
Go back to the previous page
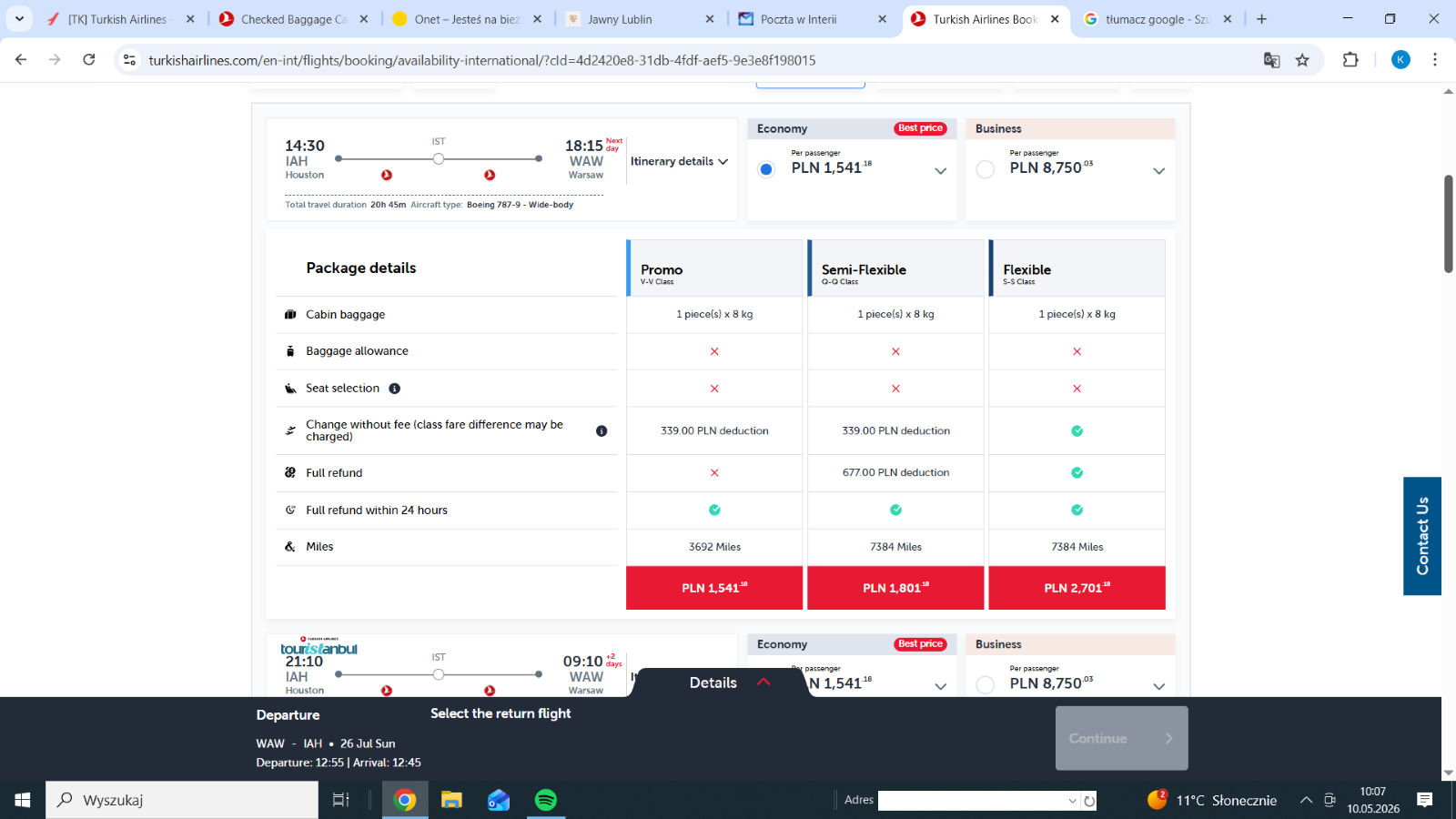click(x=21, y=60)
